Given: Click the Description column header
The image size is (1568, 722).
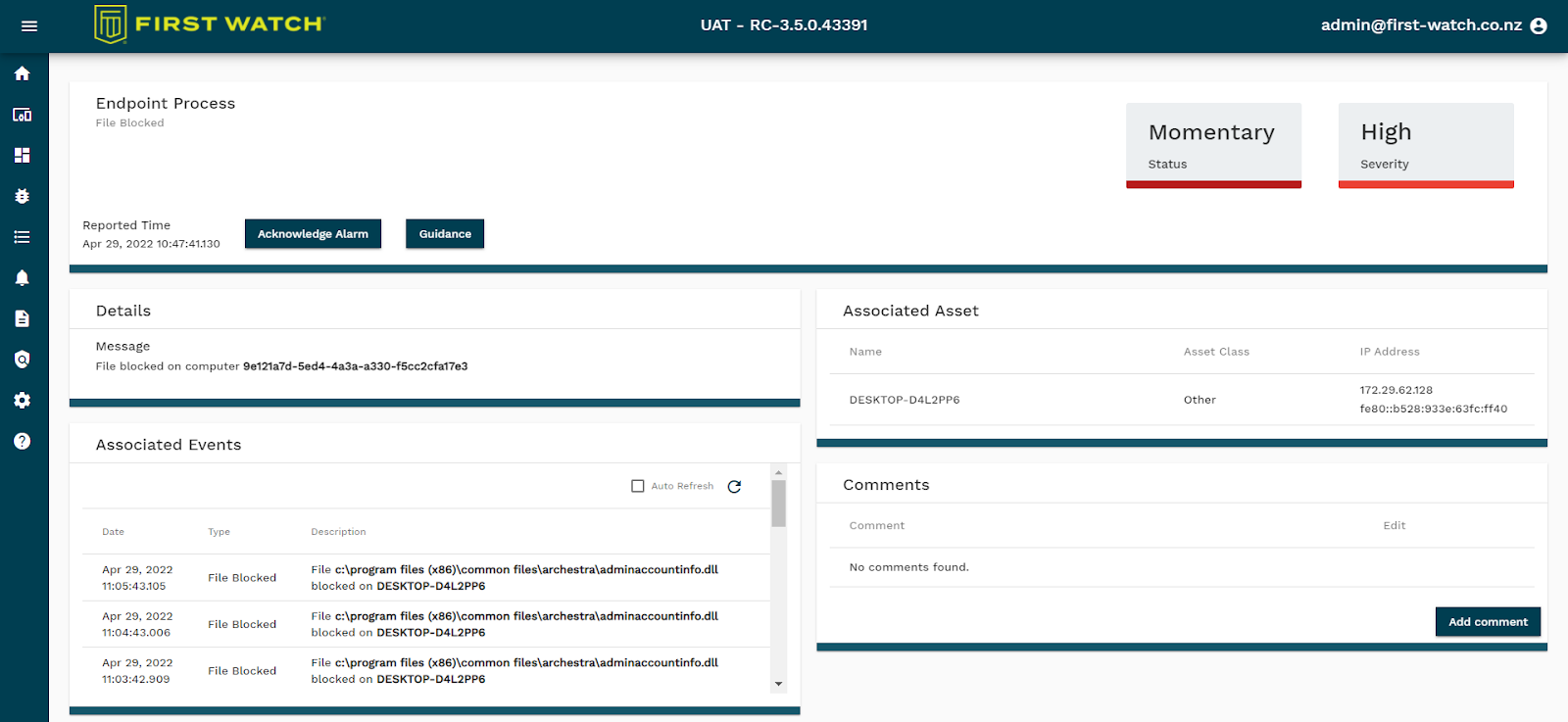Looking at the screenshot, I should coord(338,532).
